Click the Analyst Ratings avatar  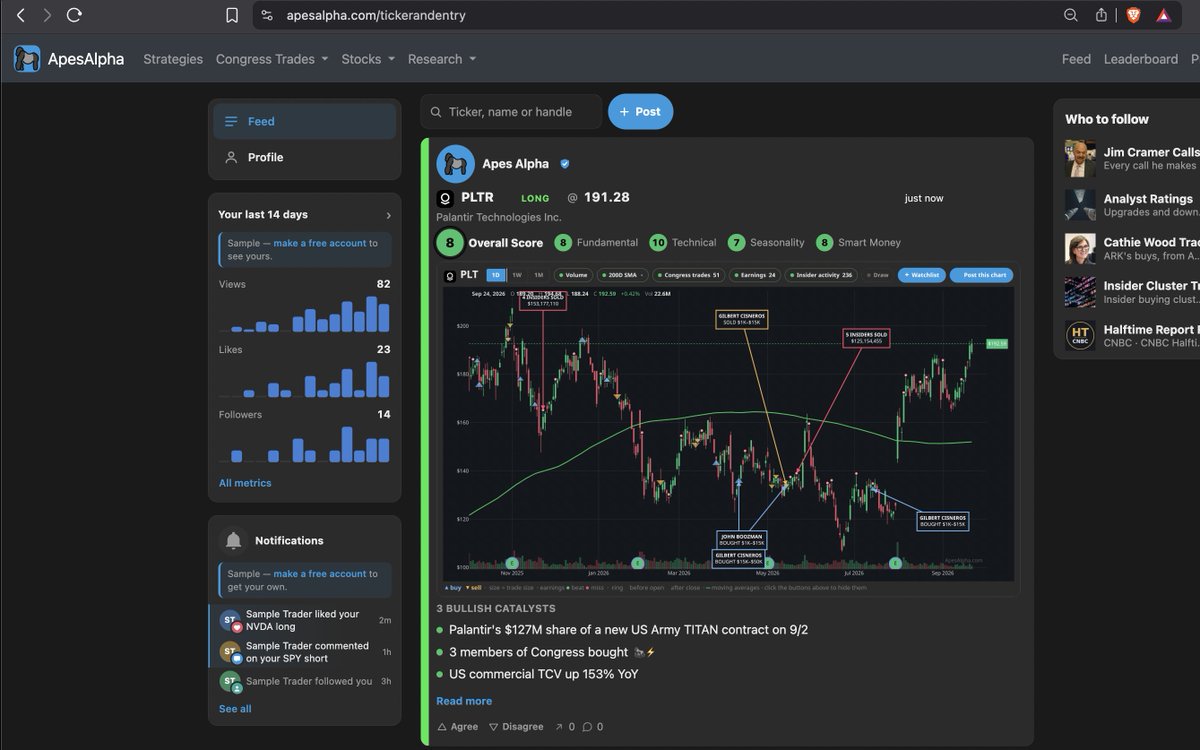coord(1080,205)
